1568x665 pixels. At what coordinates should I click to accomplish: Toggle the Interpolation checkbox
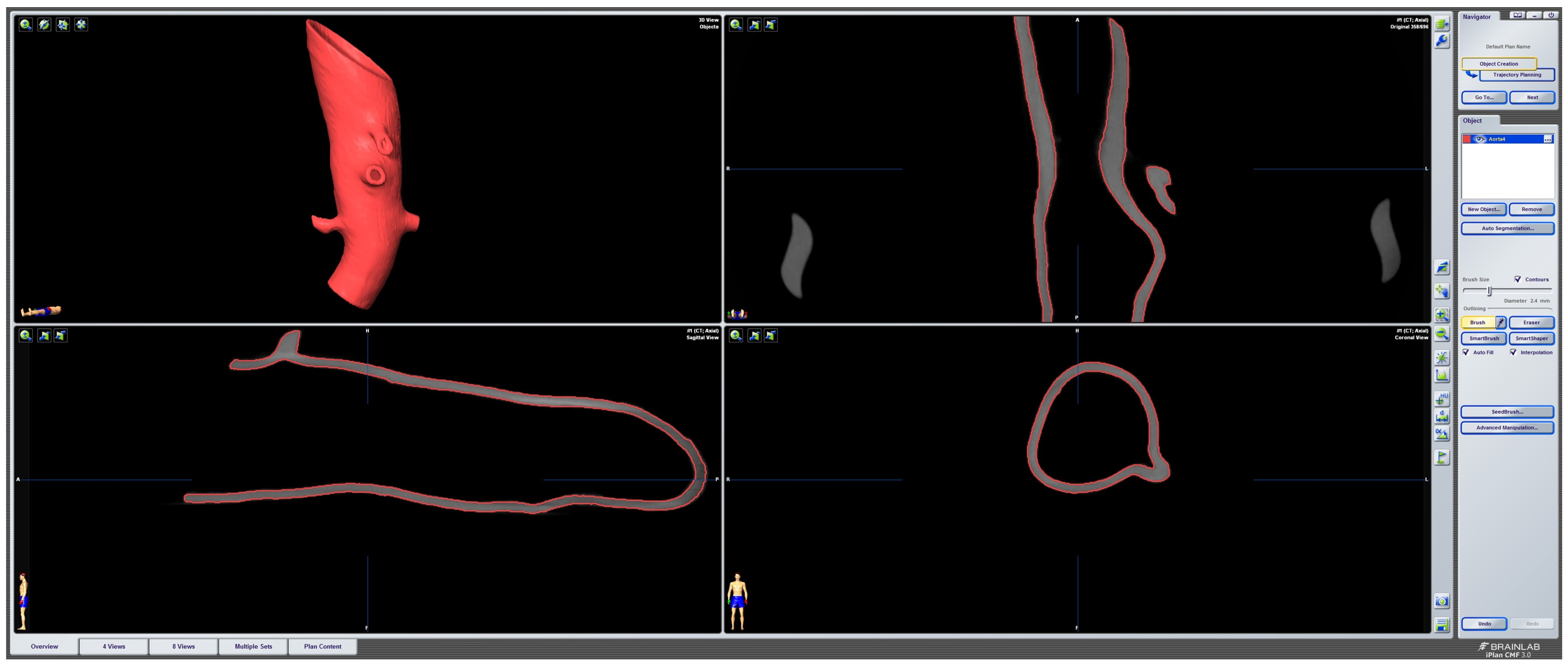point(1513,352)
